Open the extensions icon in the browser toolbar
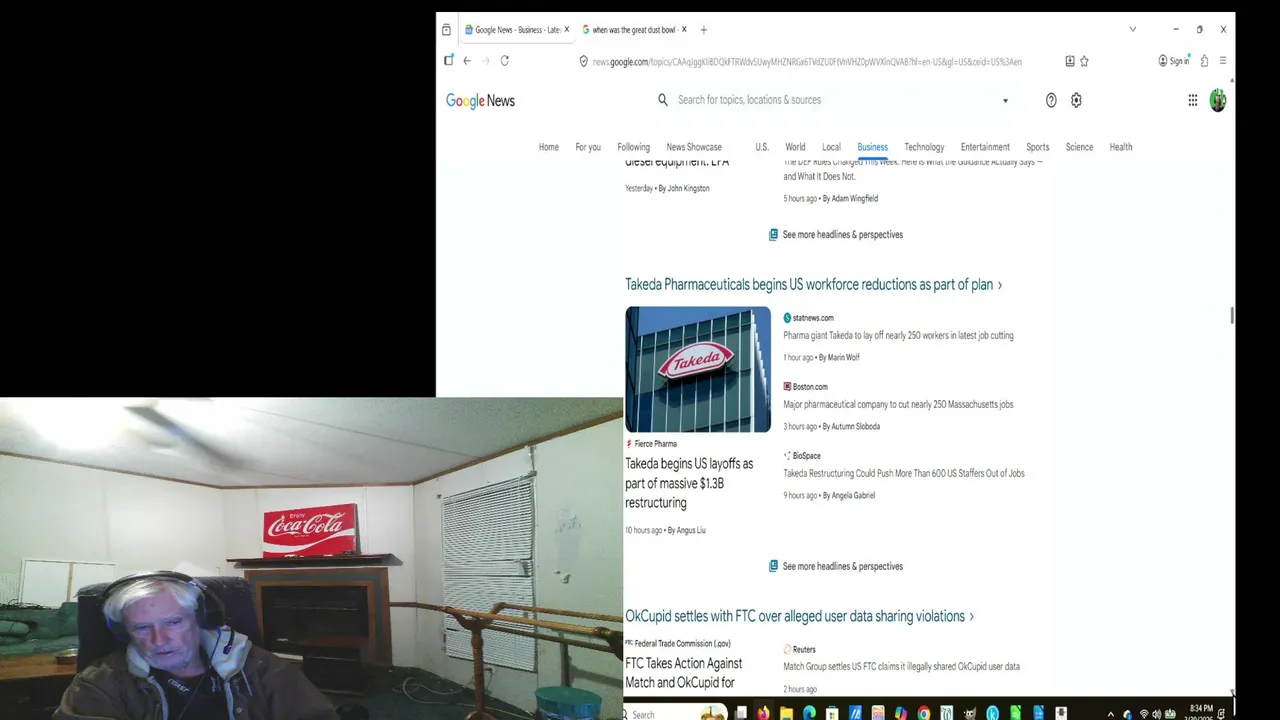This screenshot has width=1280, height=720. pos(1205,61)
